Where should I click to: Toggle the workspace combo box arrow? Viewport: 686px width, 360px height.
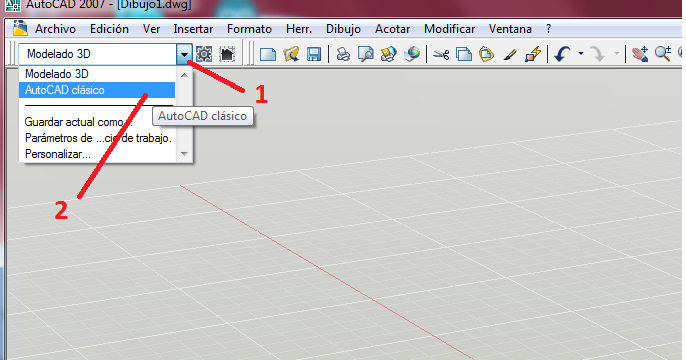[x=184, y=54]
